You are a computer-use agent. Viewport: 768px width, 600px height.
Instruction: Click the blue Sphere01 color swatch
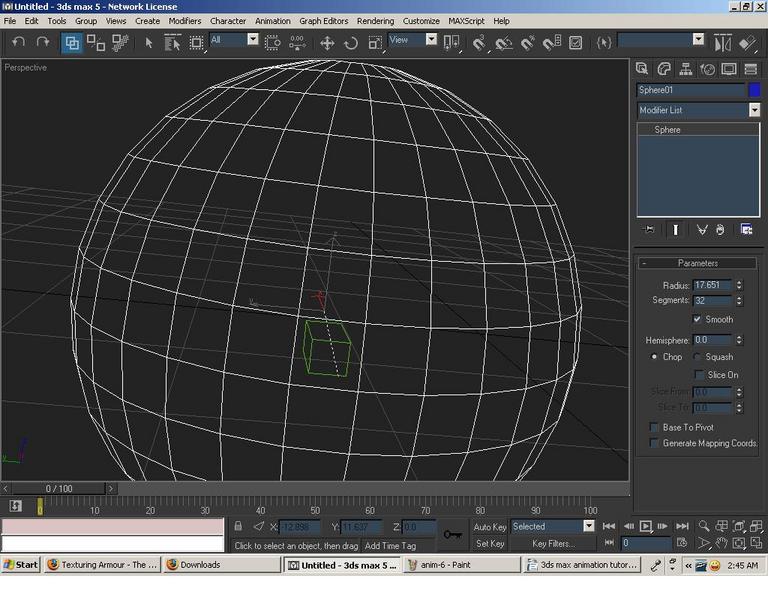click(x=754, y=90)
